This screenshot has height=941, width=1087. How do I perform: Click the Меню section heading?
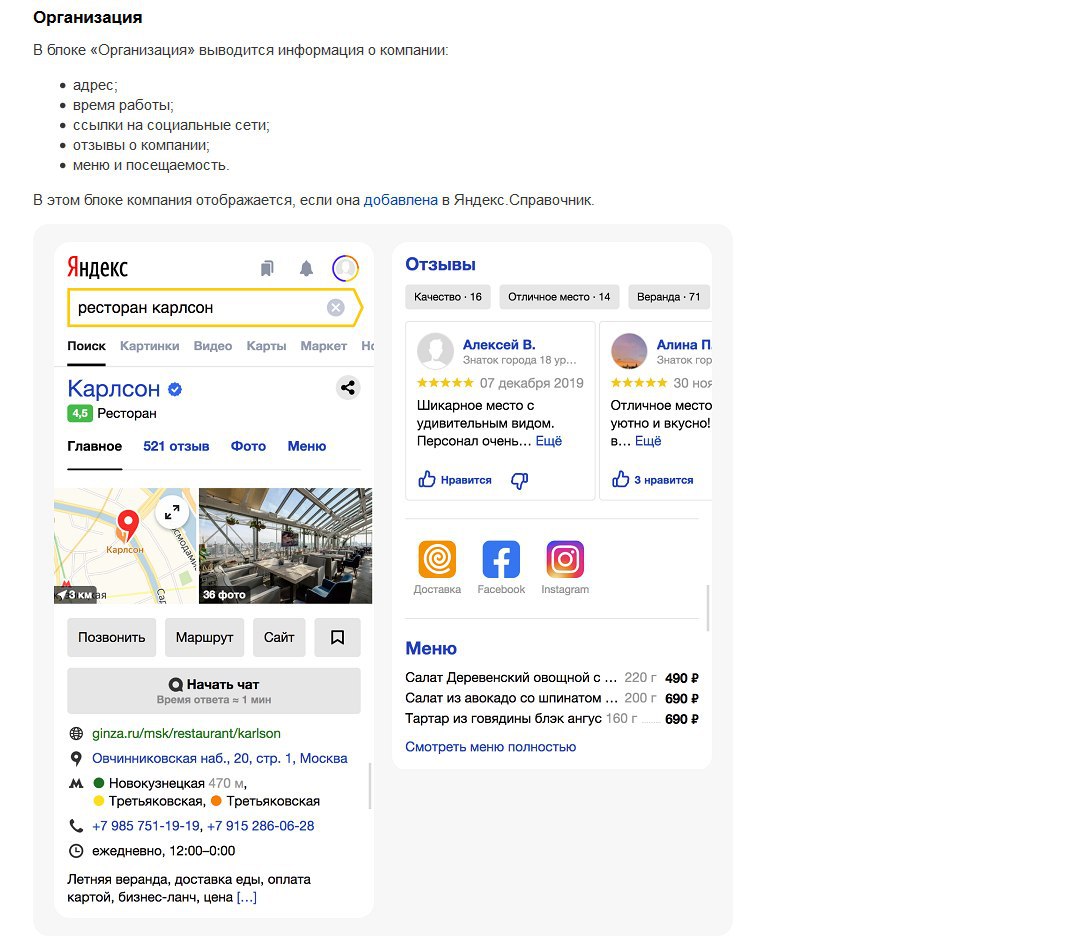click(431, 648)
